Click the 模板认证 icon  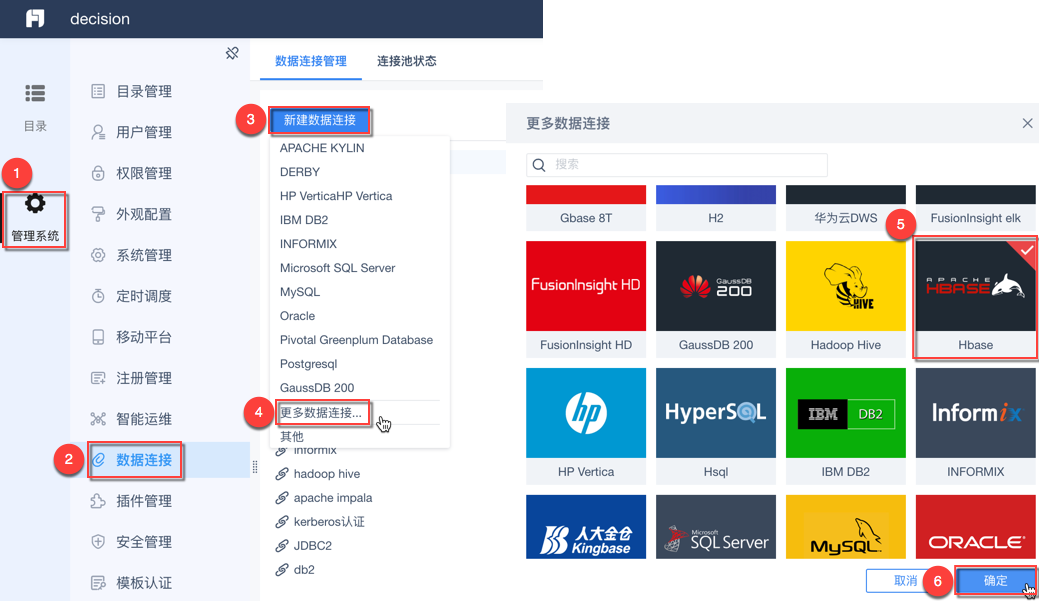(98, 583)
